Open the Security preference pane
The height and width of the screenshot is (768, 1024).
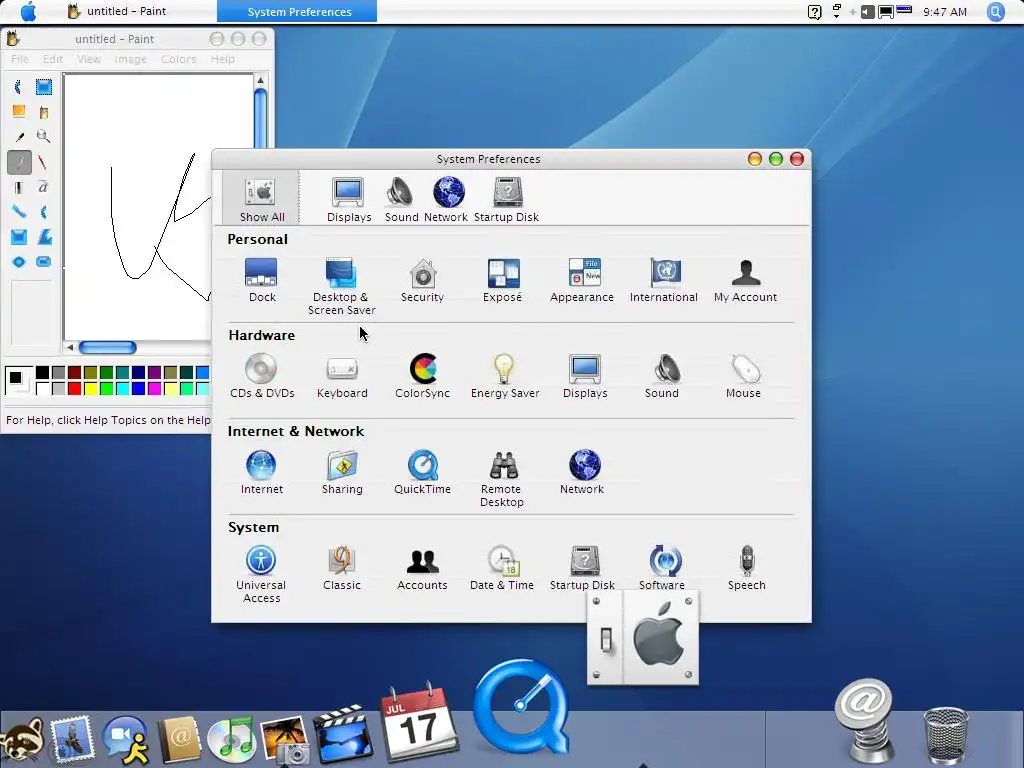pyautogui.click(x=423, y=280)
